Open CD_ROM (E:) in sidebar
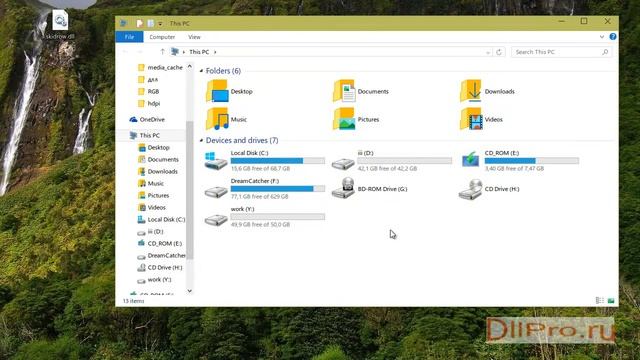Viewport: 640px width, 360px height. [160, 243]
